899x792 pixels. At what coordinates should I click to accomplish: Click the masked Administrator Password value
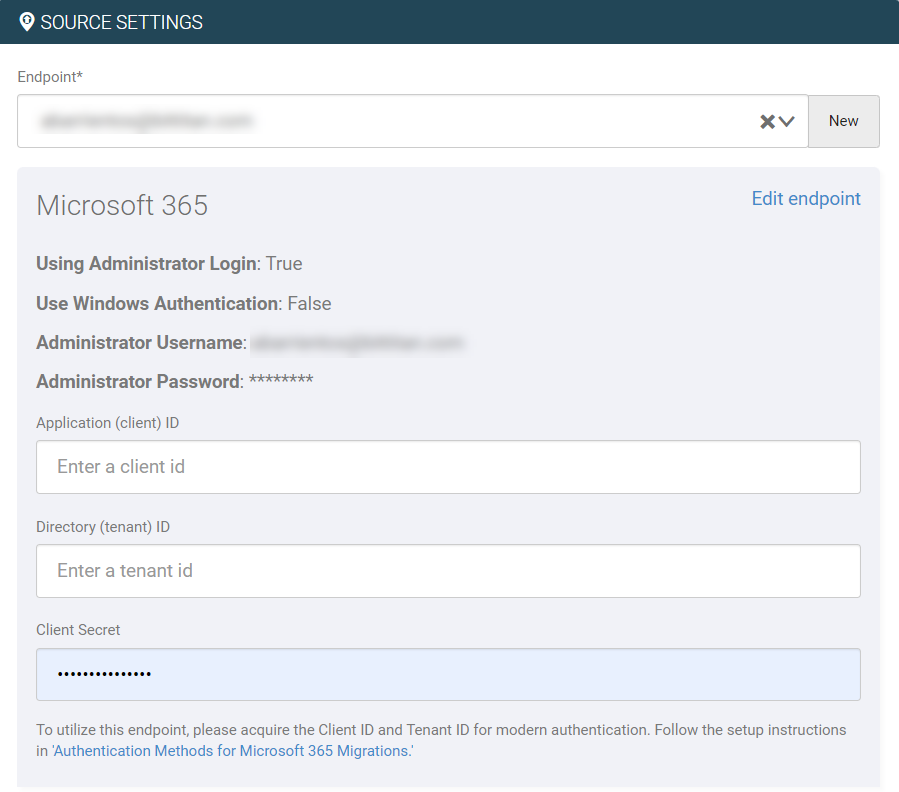tap(282, 381)
